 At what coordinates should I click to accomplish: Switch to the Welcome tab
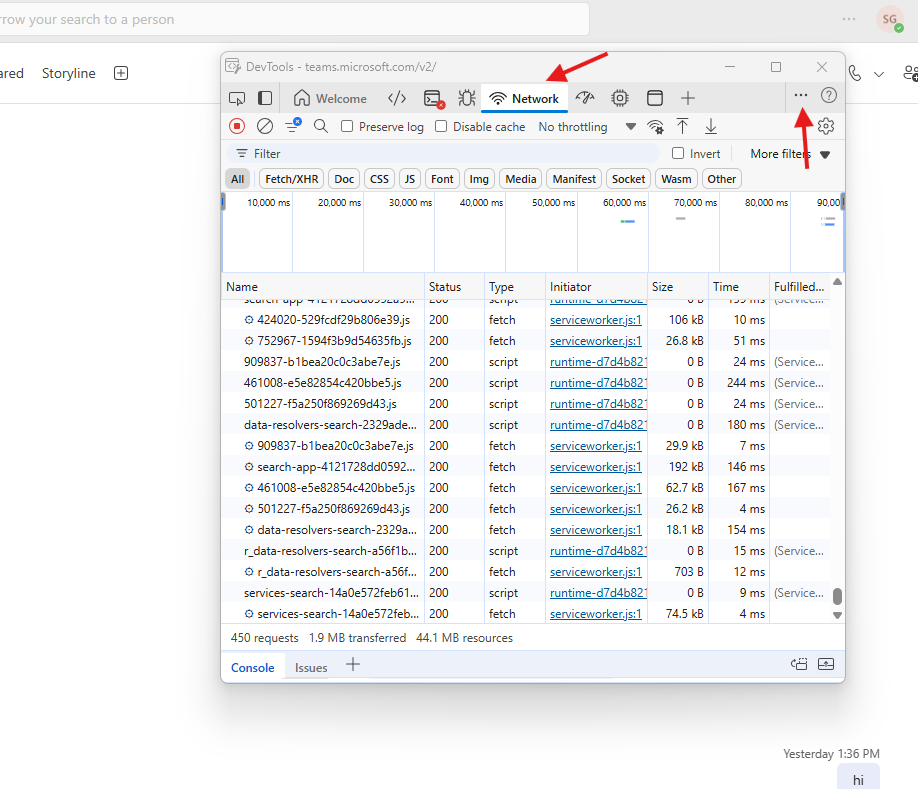[330, 98]
